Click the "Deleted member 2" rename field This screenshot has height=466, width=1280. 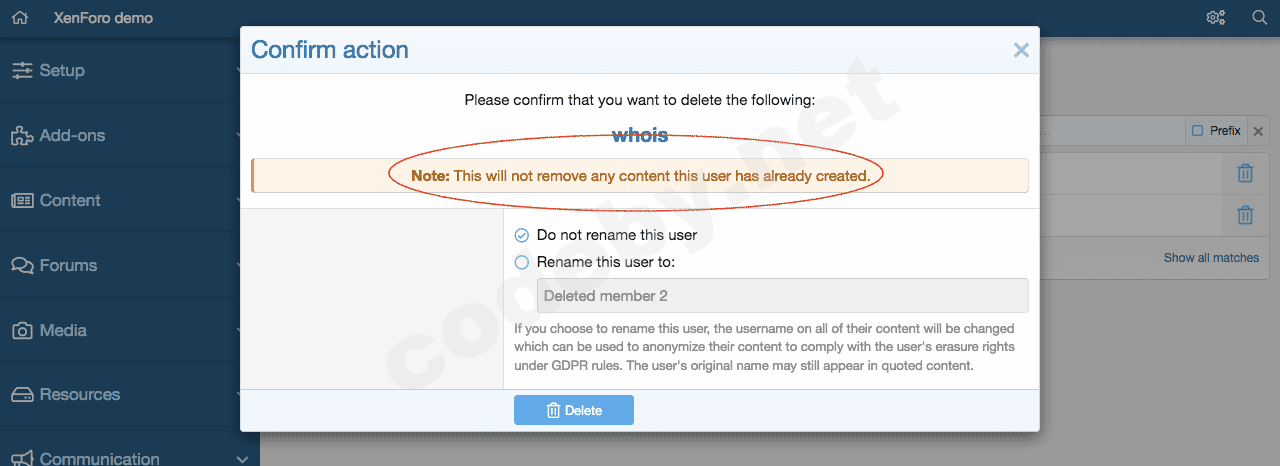(782, 296)
